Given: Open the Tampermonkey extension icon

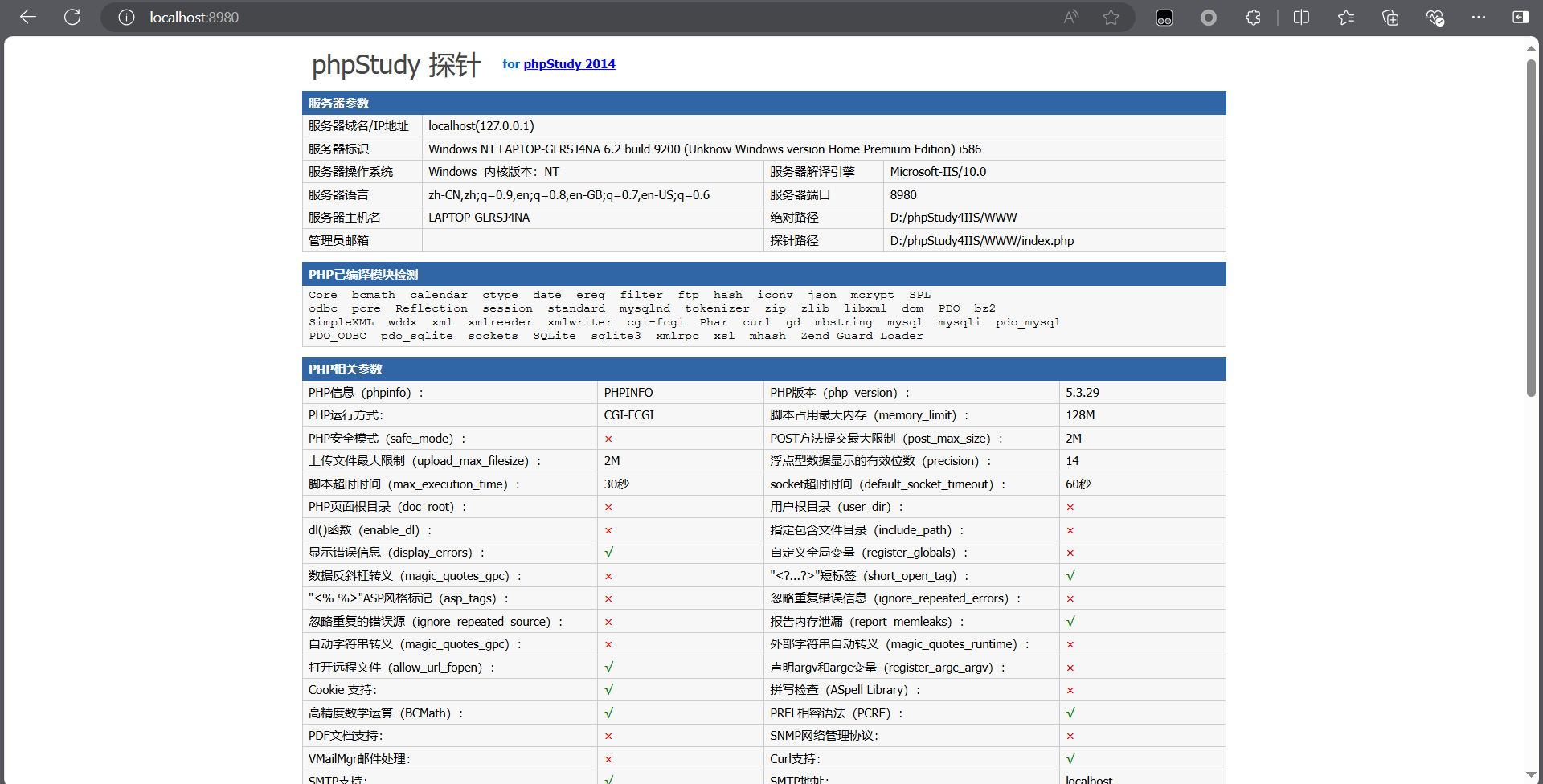Looking at the screenshot, I should click(1164, 17).
